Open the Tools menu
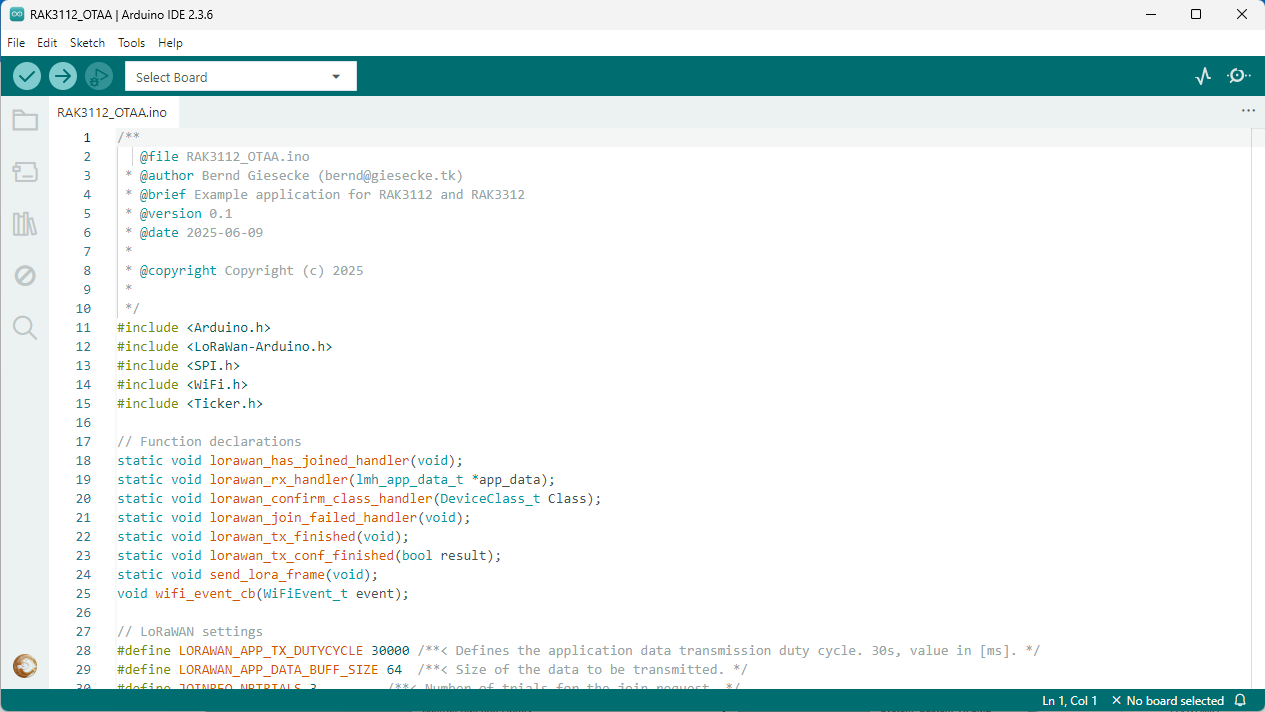This screenshot has height=712, width=1265. tap(131, 43)
